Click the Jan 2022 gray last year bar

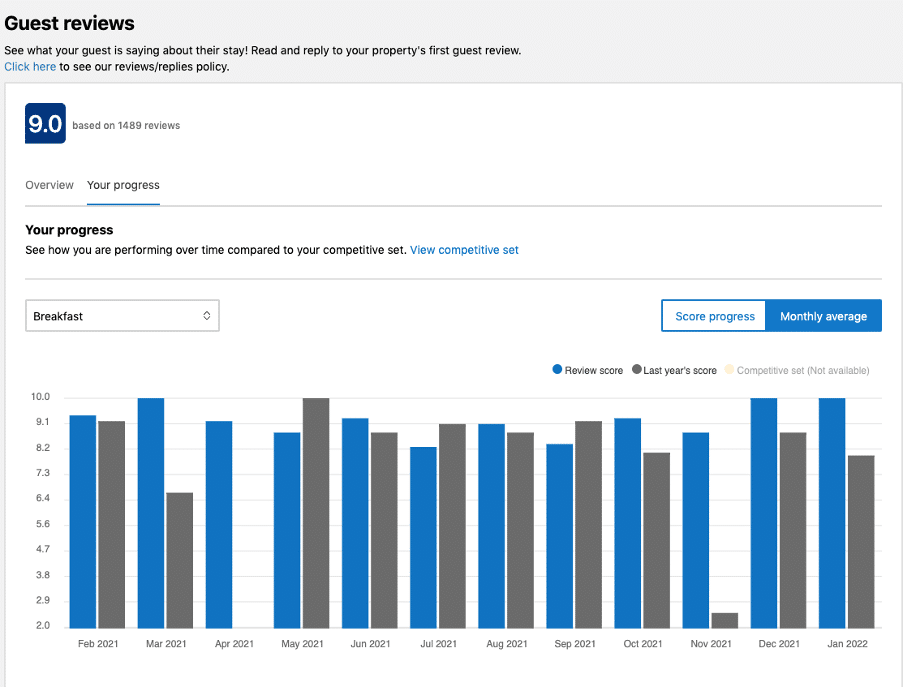(x=861, y=542)
